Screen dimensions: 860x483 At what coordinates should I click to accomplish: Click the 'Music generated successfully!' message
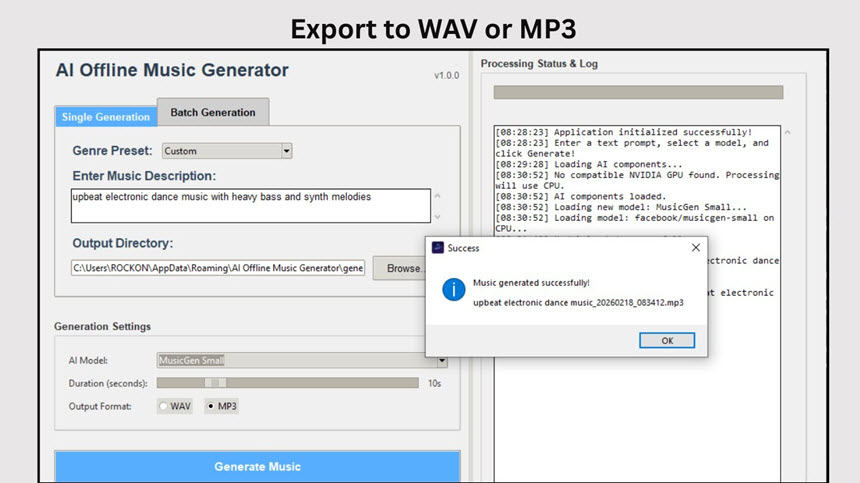coord(531,283)
